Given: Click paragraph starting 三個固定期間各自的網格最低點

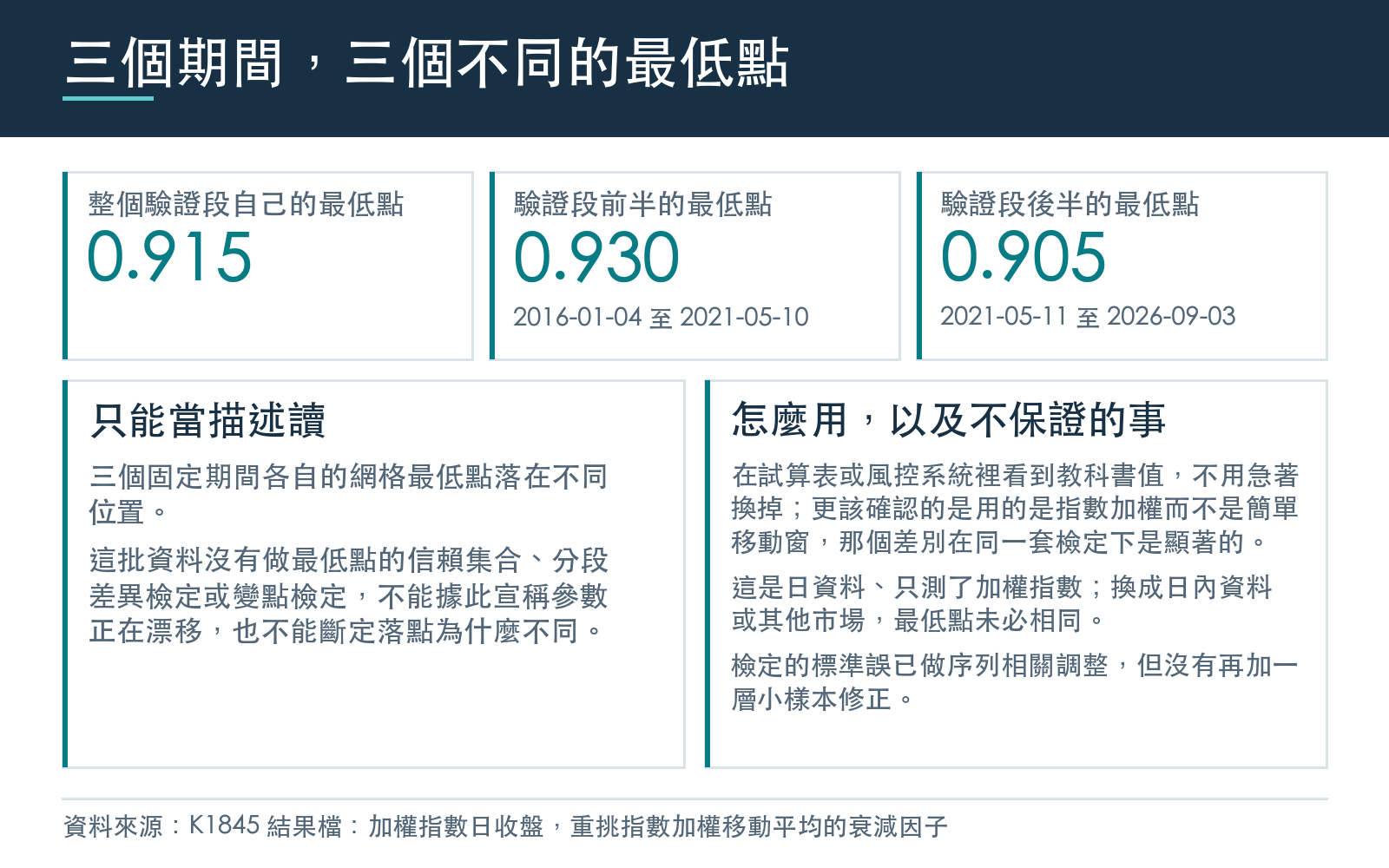Looking at the screenshot, I should pyautogui.click(x=348, y=494).
